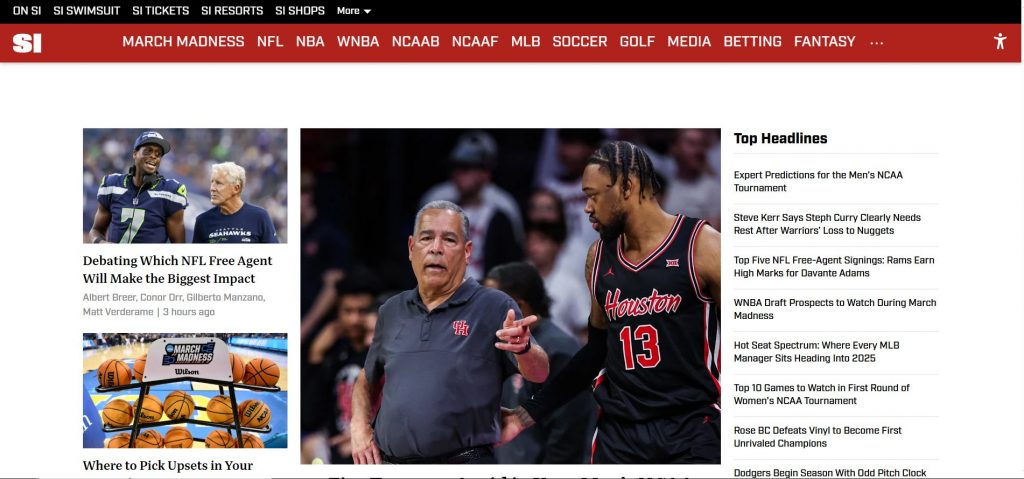Open 'Top Five NFL Free-Agent Signings' headline
This screenshot has width=1024, height=479.
[834, 266]
